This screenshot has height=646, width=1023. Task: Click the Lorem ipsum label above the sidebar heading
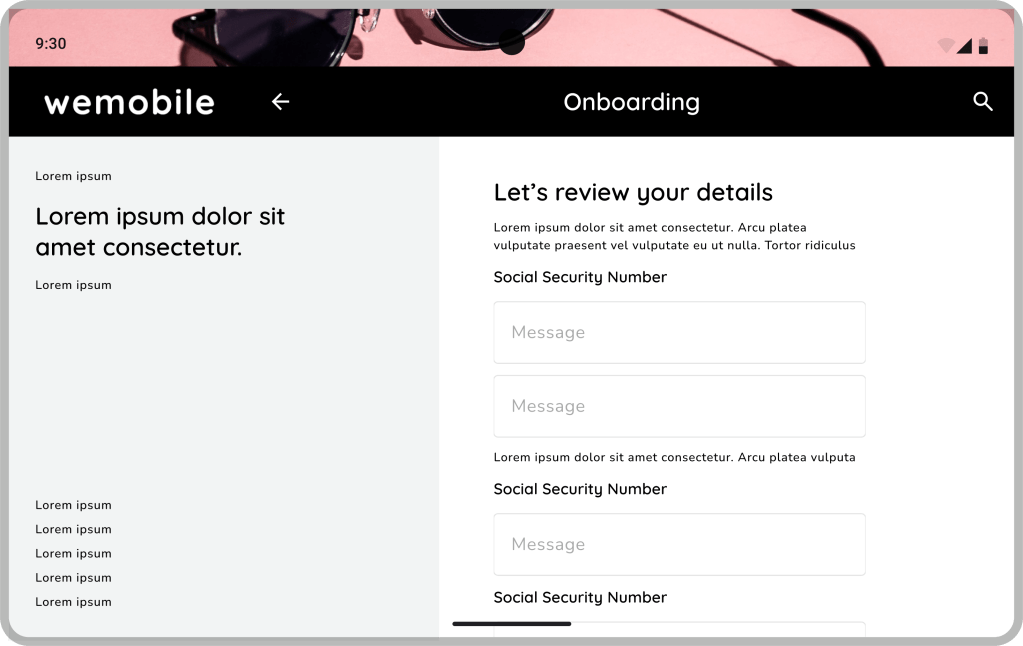click(x=73, y=176)
